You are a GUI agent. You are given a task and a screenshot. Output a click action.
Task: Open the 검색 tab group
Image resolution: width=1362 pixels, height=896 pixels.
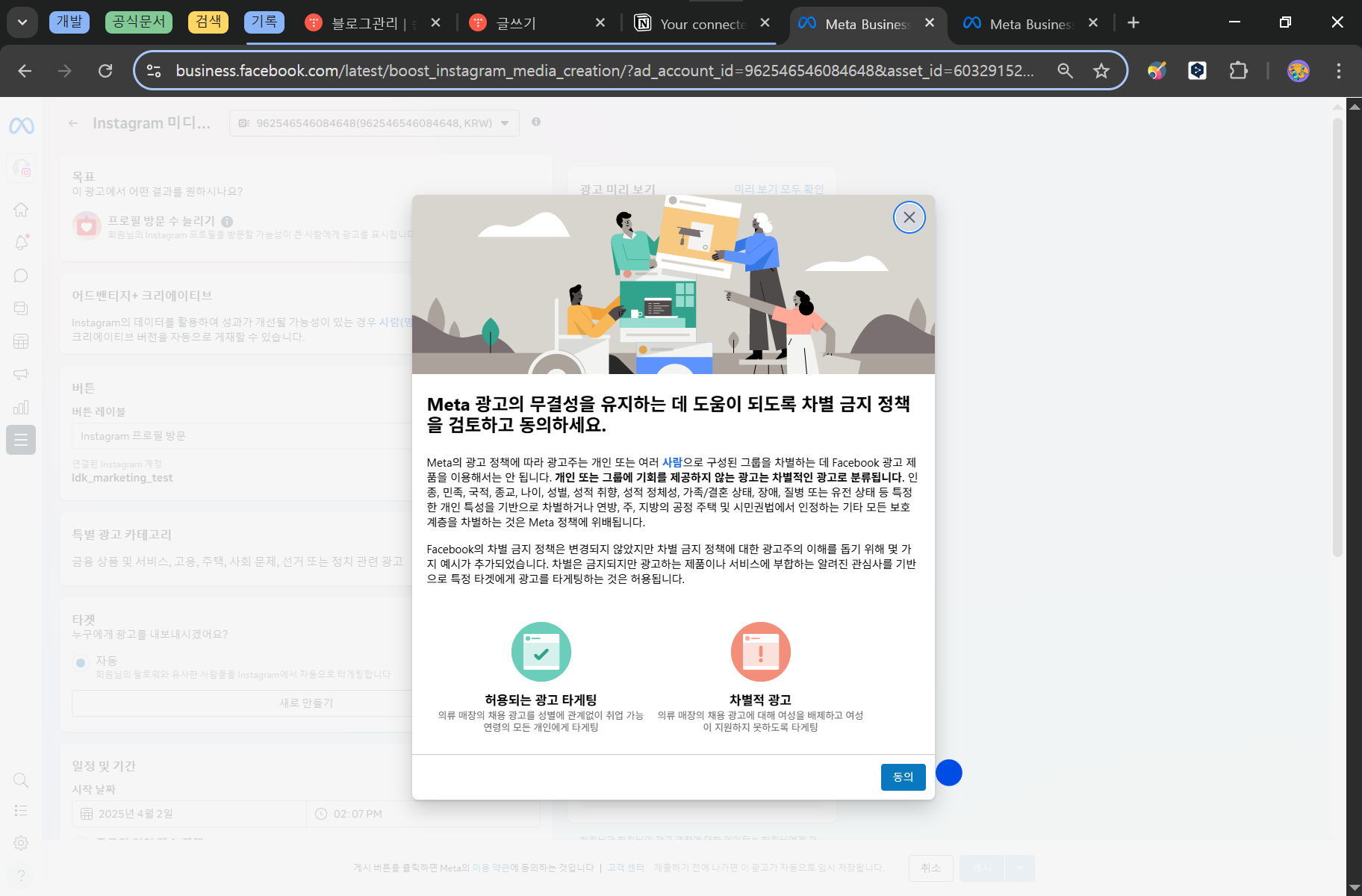tap(208, 22)
